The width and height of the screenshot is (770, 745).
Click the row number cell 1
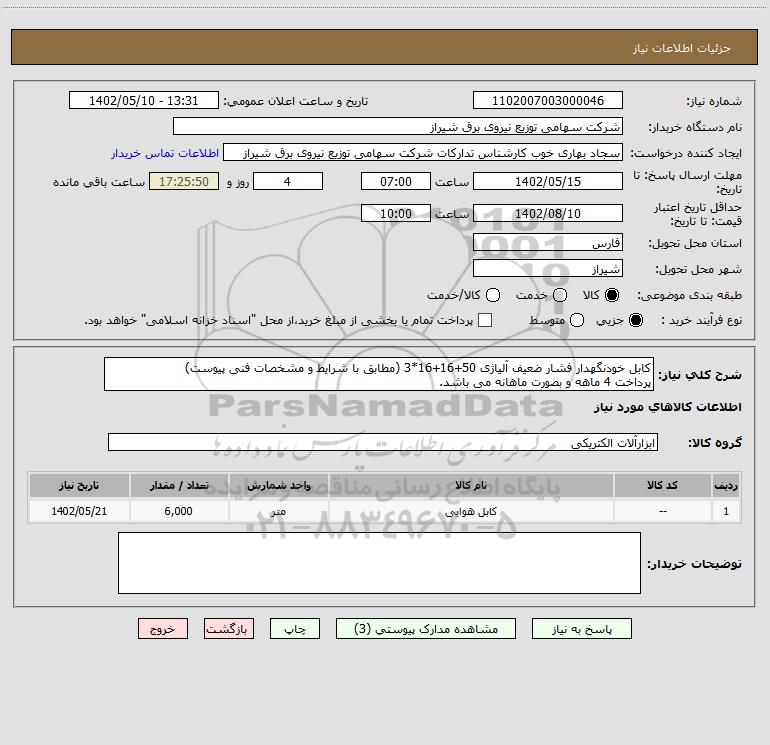click(726, 511)
